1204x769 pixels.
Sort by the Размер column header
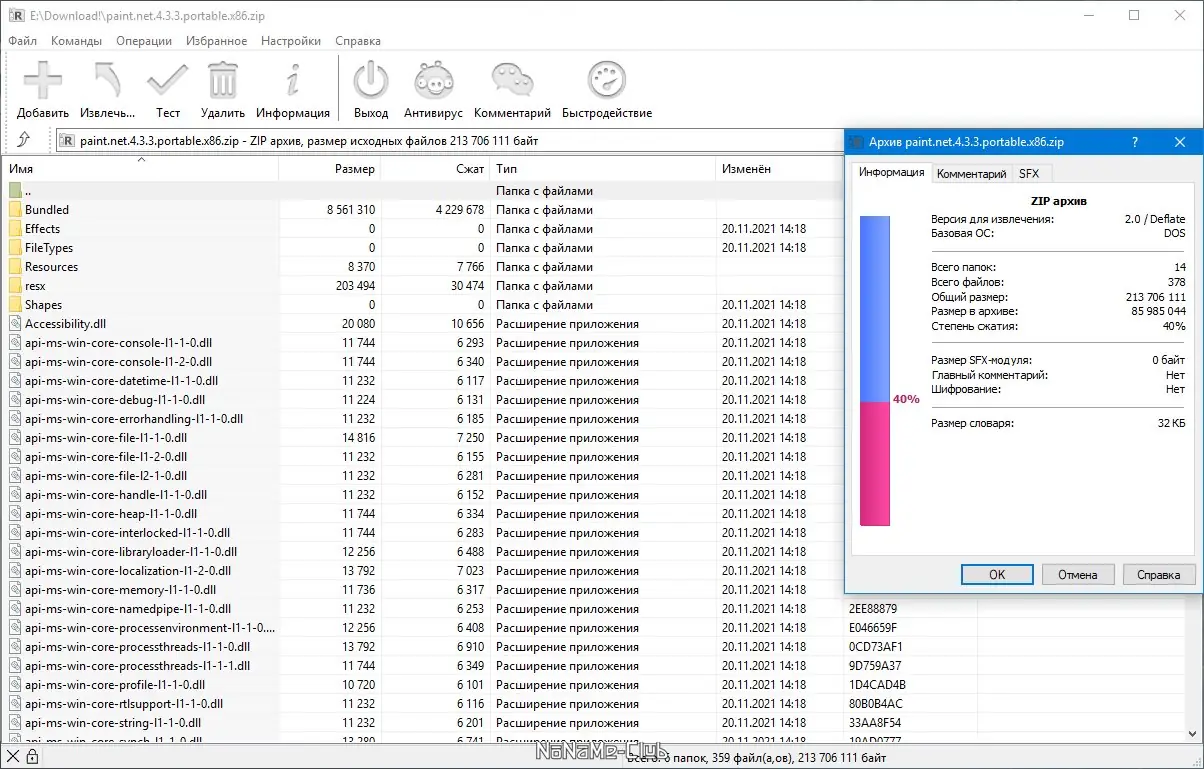pyautogui.click(x=330, y=169)
